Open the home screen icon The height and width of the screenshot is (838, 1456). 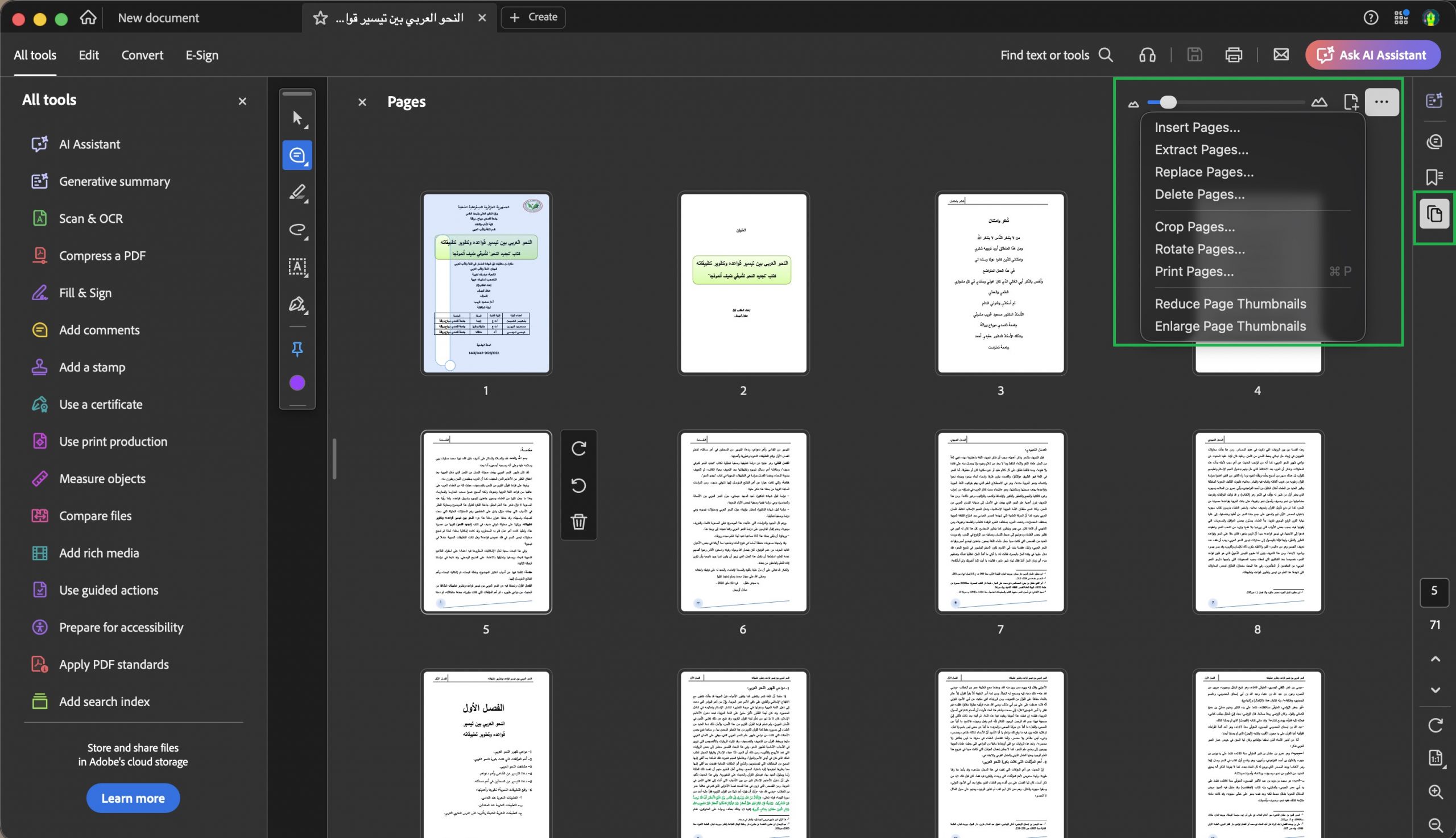tap(88, 17)
